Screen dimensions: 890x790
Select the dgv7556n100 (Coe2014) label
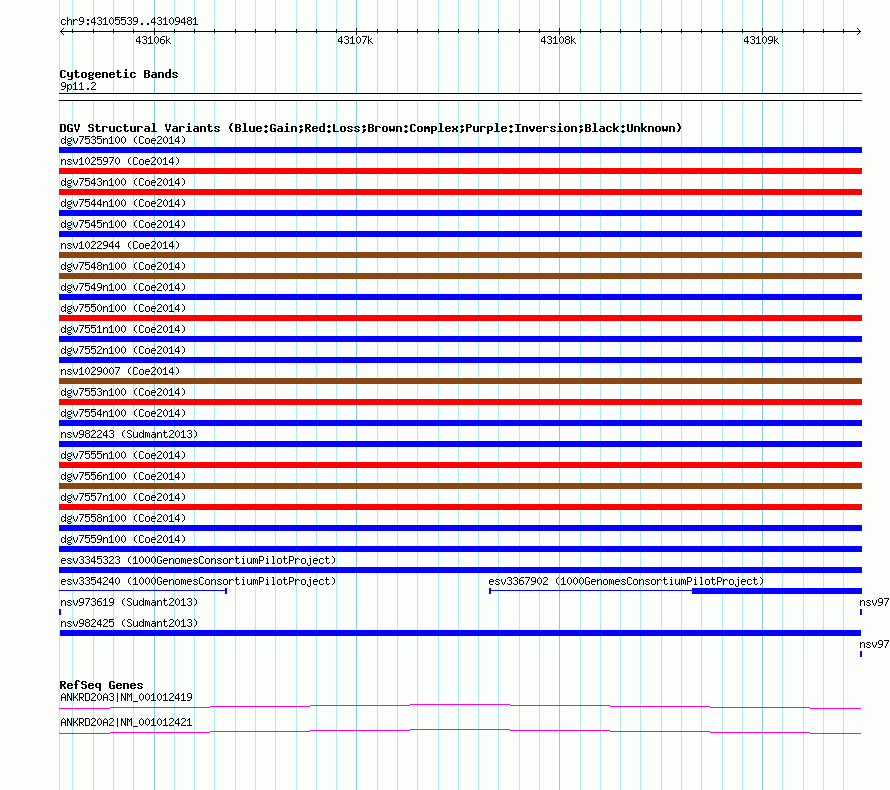tap(123, 476)
